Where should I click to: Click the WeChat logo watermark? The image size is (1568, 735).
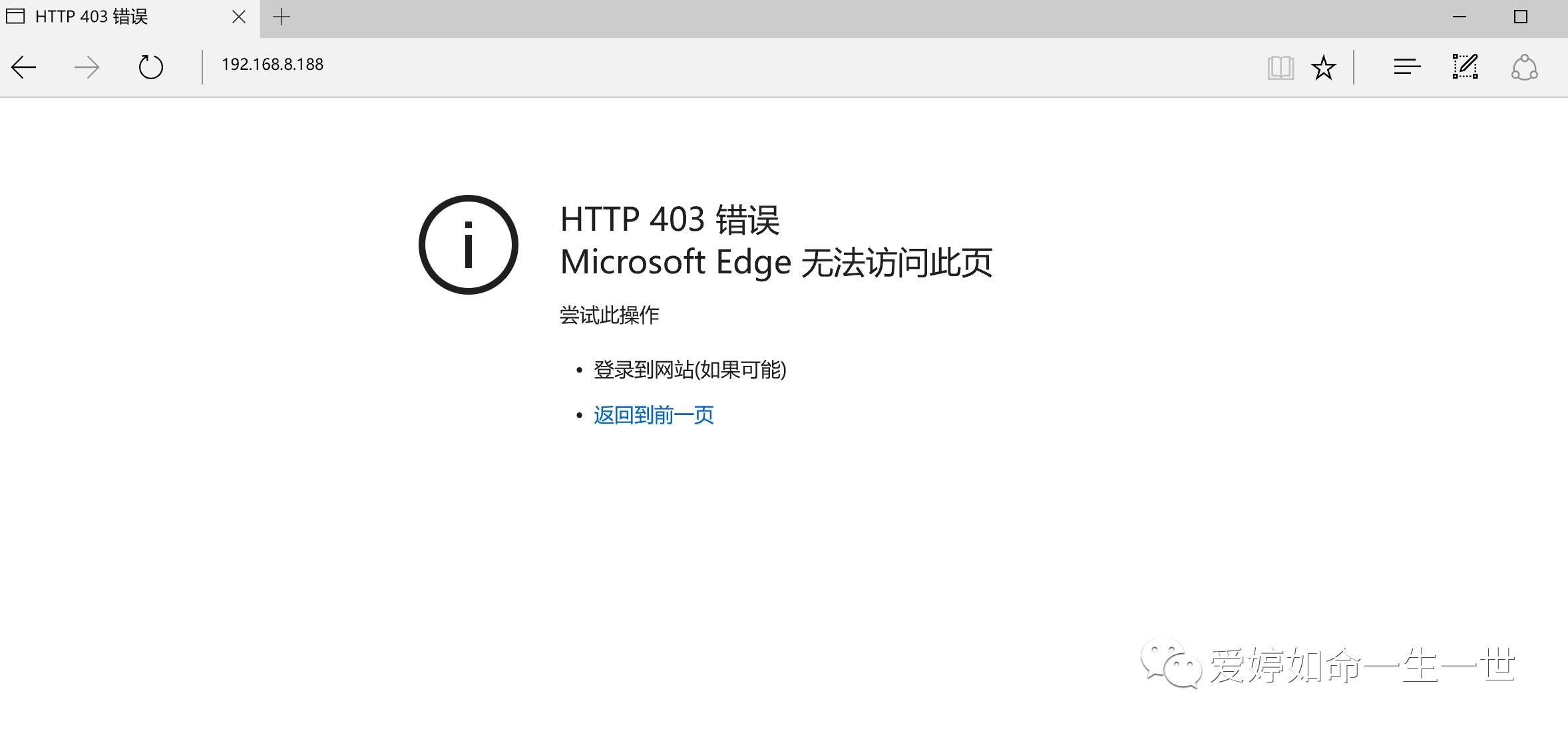pos(1171,663)
